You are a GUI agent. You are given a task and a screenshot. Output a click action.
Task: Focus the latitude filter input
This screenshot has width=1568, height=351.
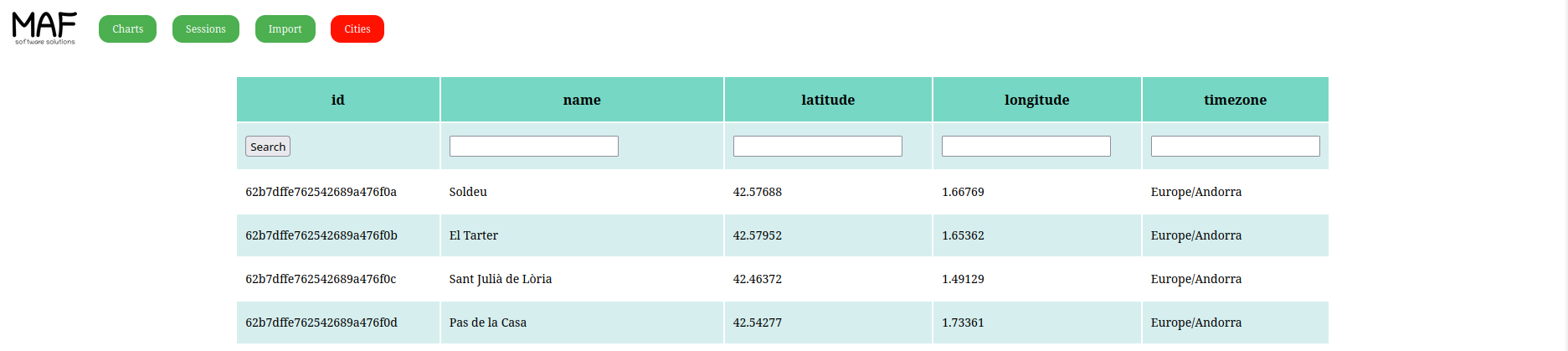click(818, 146)
